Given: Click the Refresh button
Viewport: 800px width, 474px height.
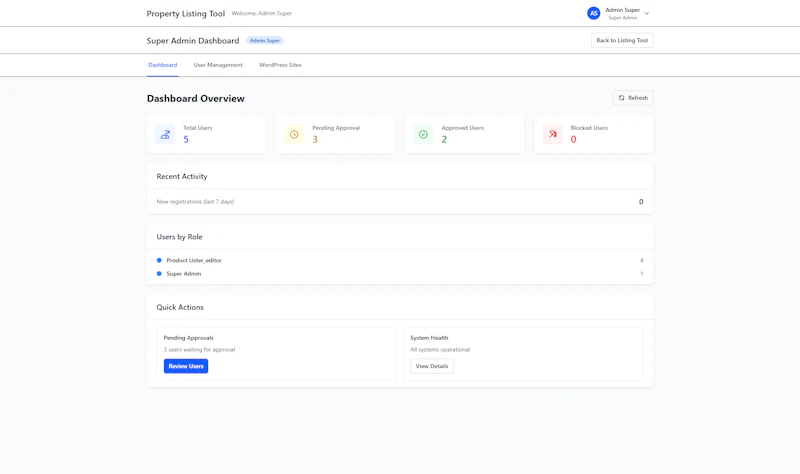Looking at the screenshot, I should [x=633, y=98].
